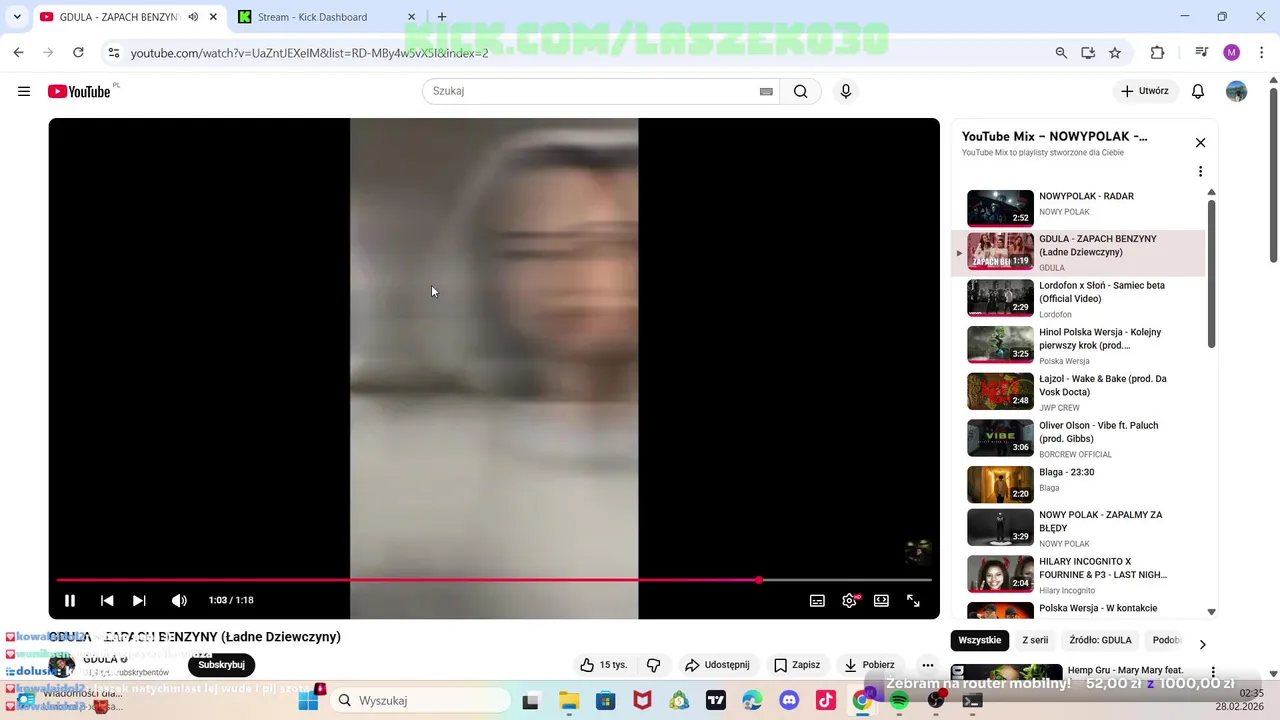This screenshot has height=720, width=1280.
Task: Open more actions ellipsis under the video
Action: 928,665
